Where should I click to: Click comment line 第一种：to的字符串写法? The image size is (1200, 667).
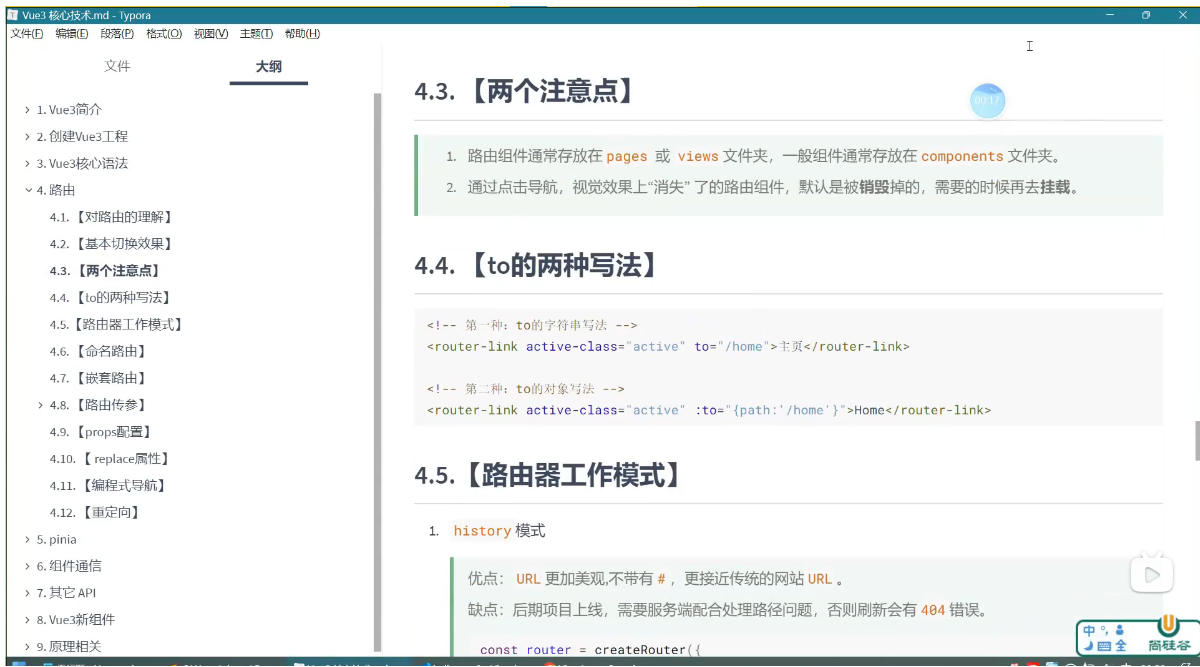(x=532, y=325)
